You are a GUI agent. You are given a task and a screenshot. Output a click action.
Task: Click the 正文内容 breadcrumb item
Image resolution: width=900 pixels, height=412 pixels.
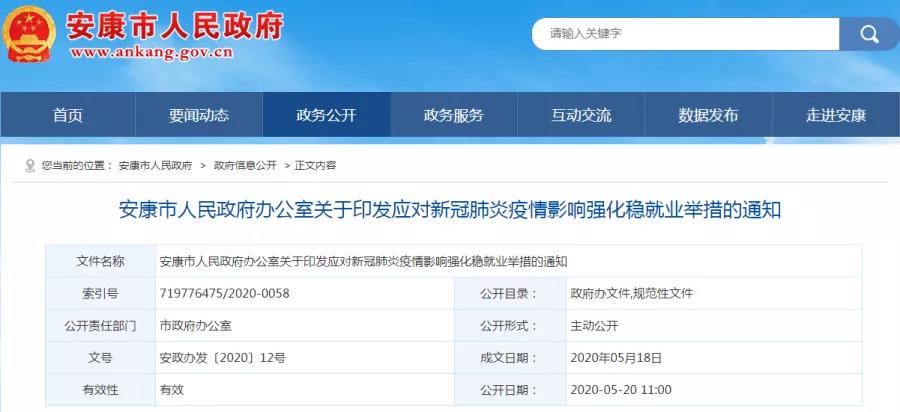[315, 166]
